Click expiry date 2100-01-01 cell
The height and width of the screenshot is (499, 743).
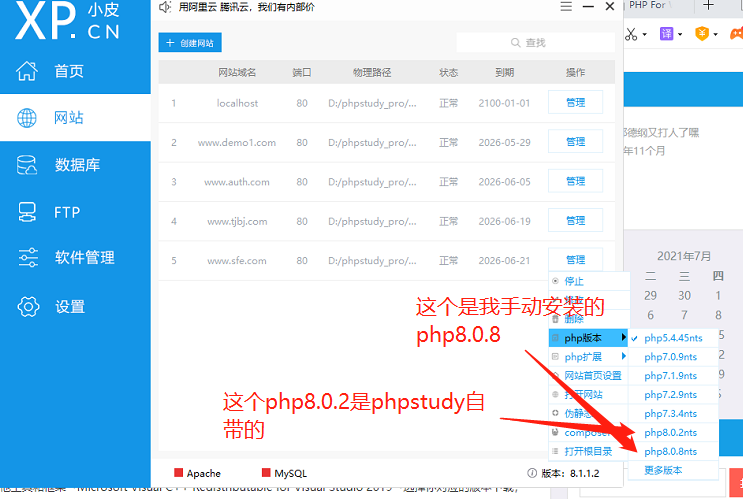(x=504, y=103)
